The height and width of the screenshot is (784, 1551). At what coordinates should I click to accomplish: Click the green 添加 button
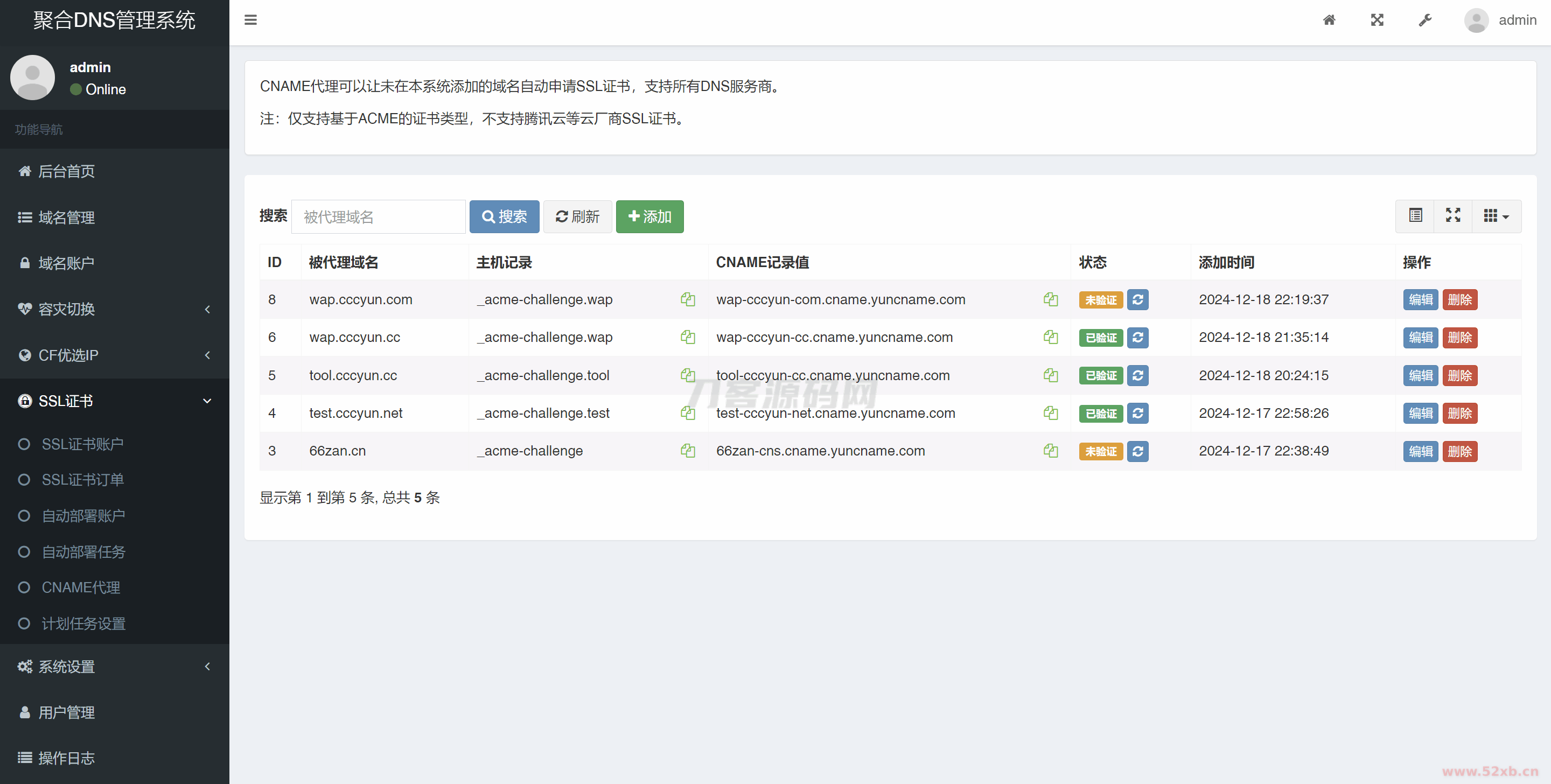(649, 216)
